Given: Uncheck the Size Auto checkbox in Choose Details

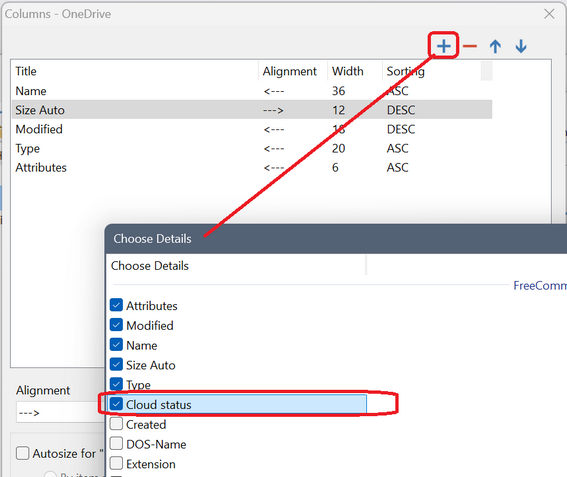Looking at the screenshot, I should click(116, 365).
